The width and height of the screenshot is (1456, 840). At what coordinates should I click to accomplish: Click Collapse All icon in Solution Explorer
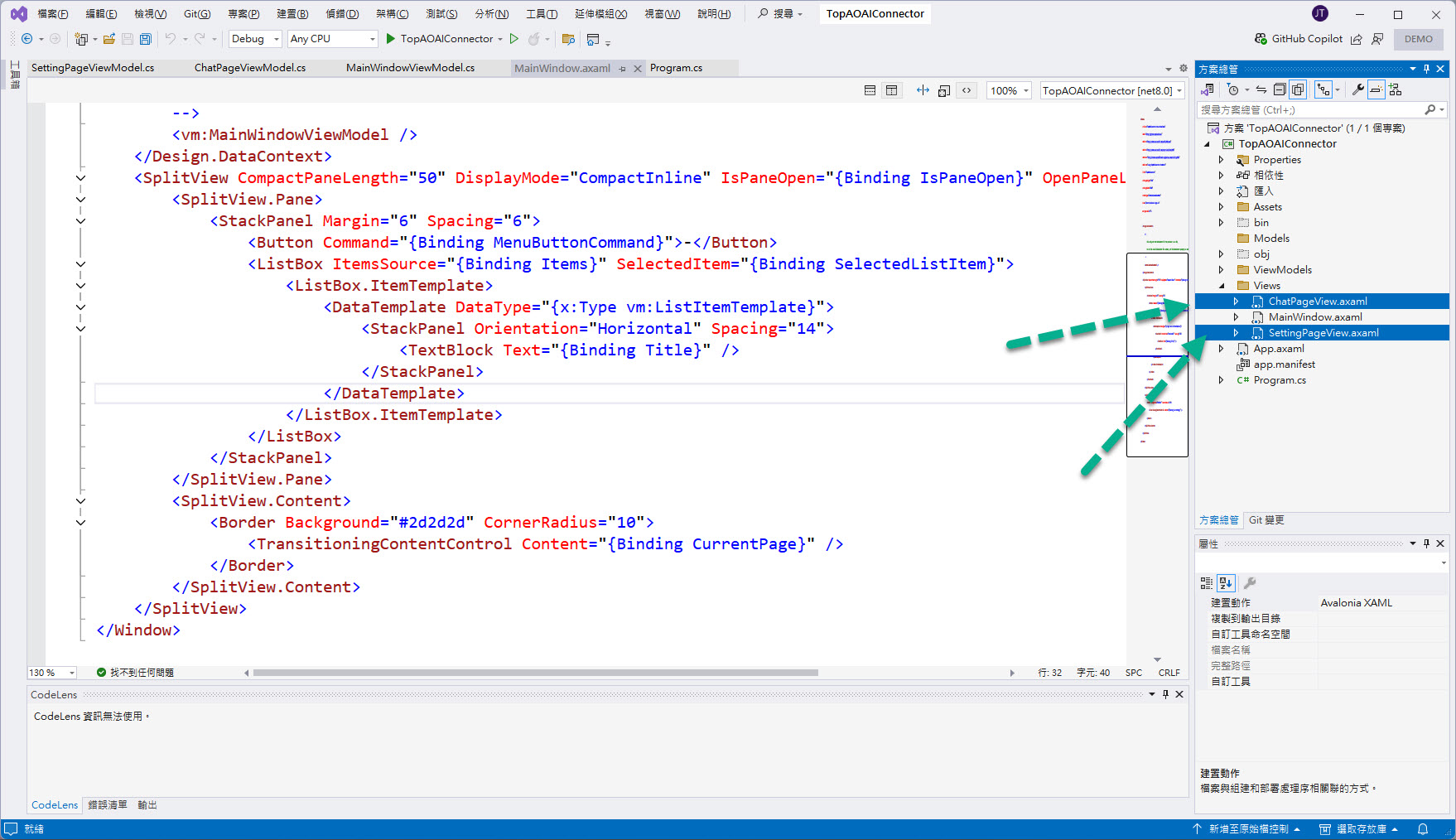[1280, 89]
